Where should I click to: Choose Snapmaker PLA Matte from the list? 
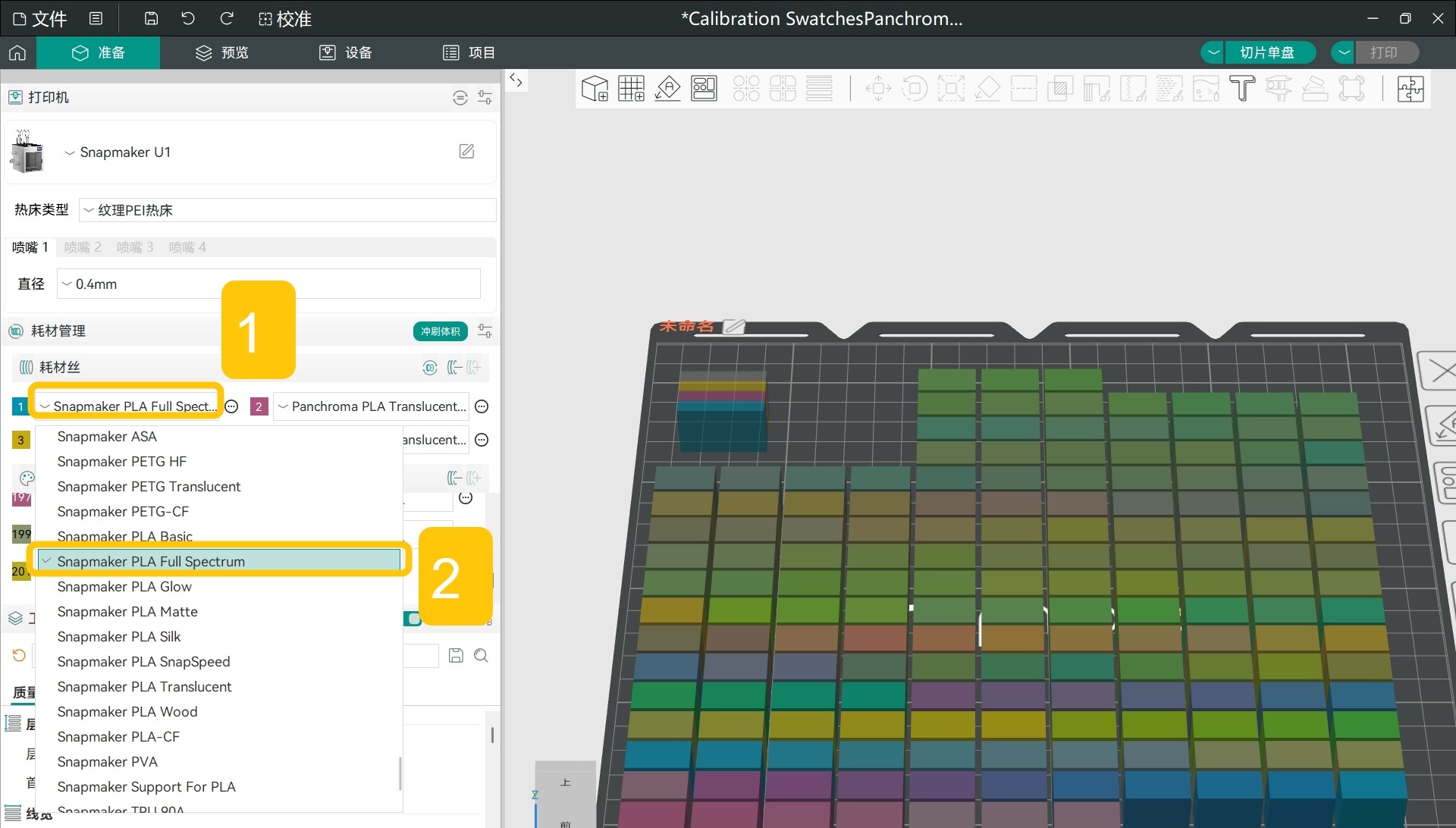(127, 611)
